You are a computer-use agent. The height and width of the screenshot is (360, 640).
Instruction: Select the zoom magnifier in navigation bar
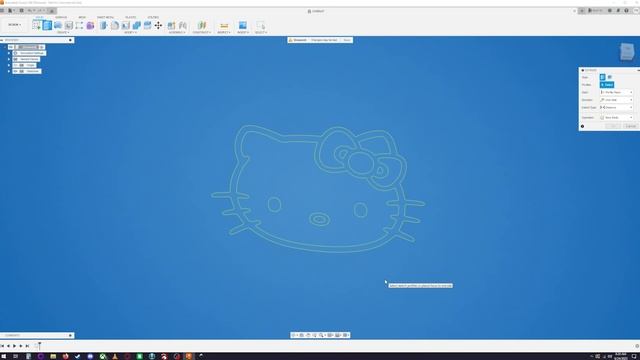[322, 335]
